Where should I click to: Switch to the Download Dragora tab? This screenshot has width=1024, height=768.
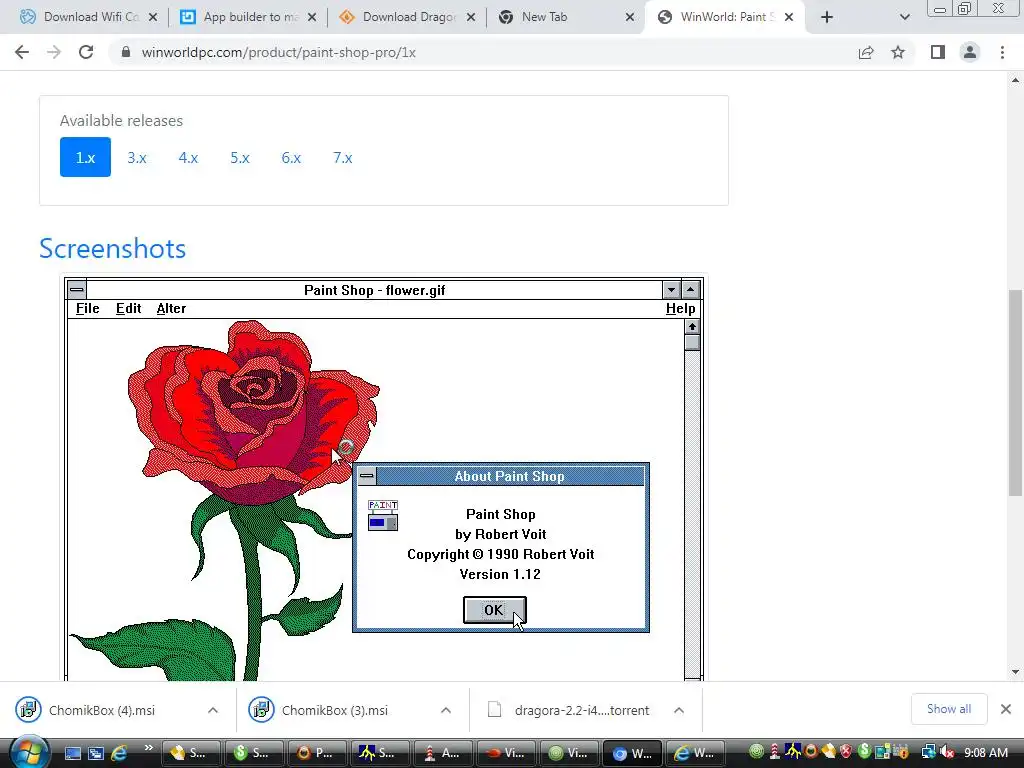407,17
